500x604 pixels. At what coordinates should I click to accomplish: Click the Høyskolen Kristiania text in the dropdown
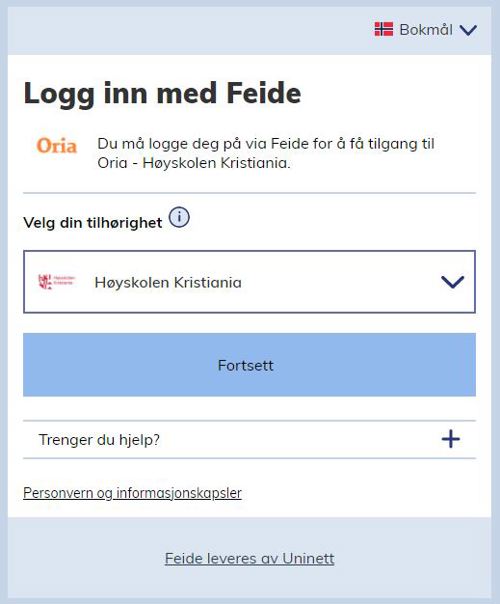168,282
